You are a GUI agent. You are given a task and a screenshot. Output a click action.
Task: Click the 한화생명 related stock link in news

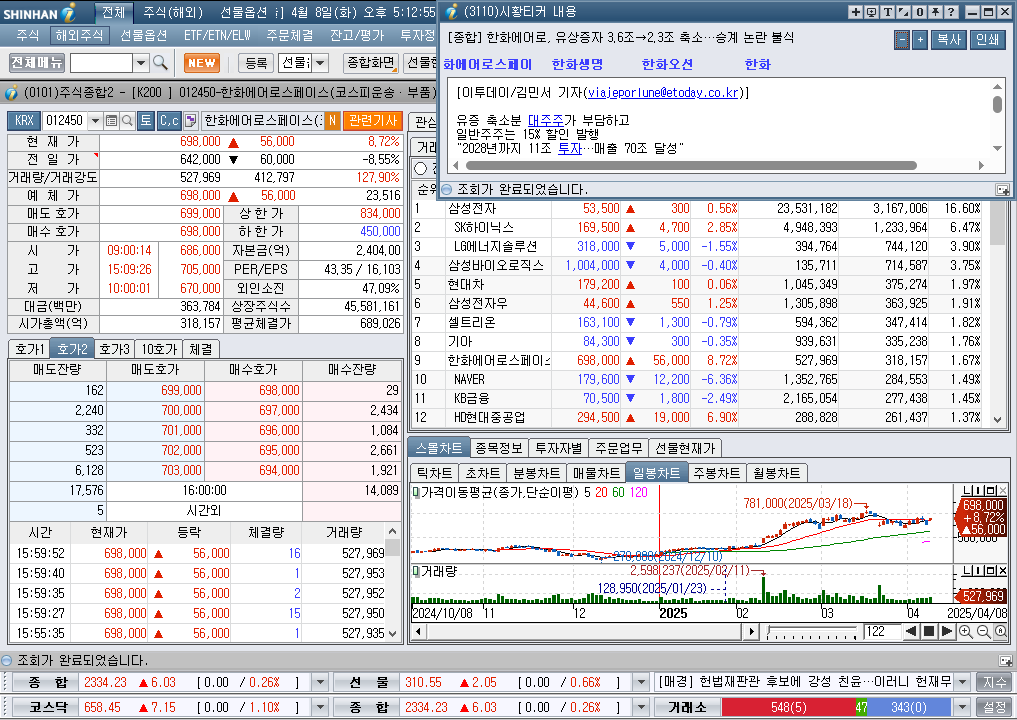(x=577, y=64)
